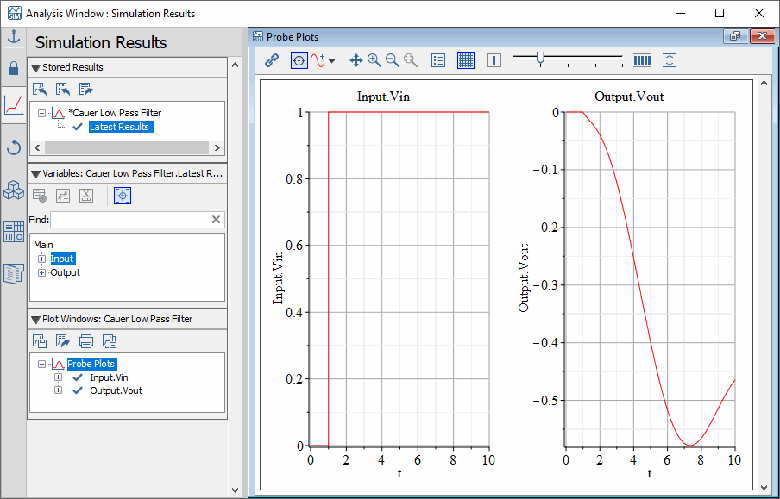Expand the Output variable node
Screen dimensions: 780x499
pos(42,272)
